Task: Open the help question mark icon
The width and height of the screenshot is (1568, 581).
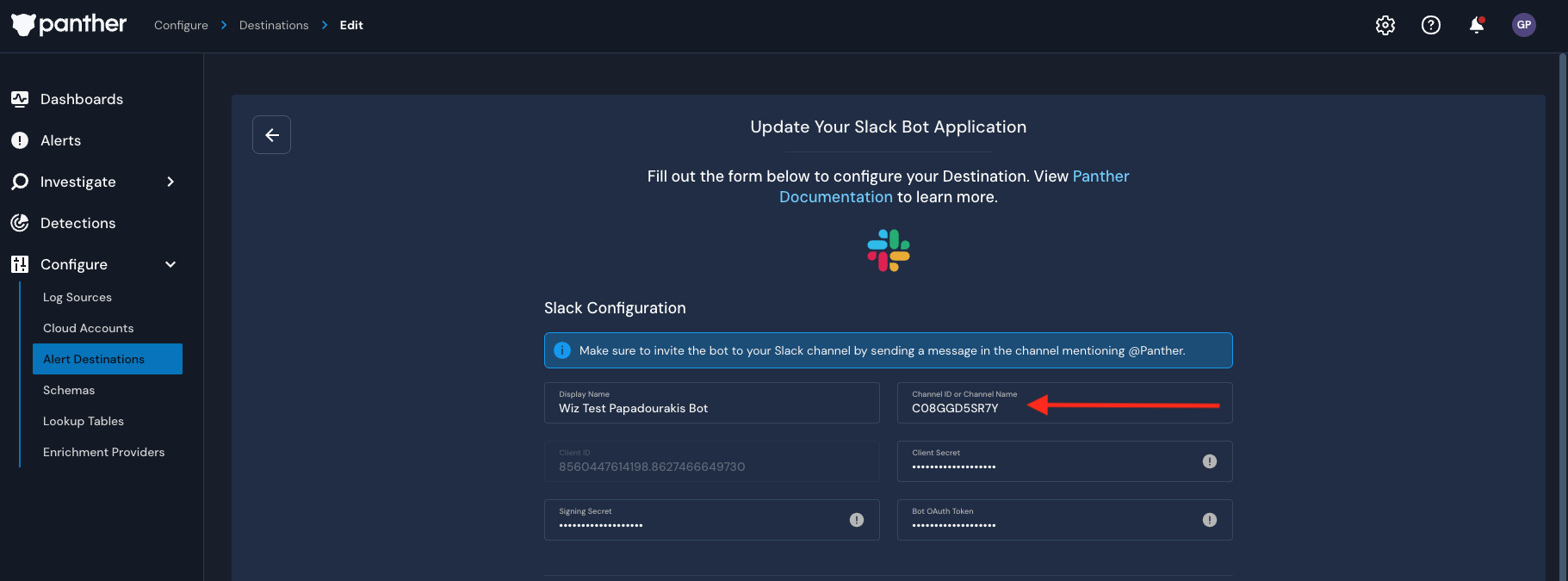Action: point(1431,26)
